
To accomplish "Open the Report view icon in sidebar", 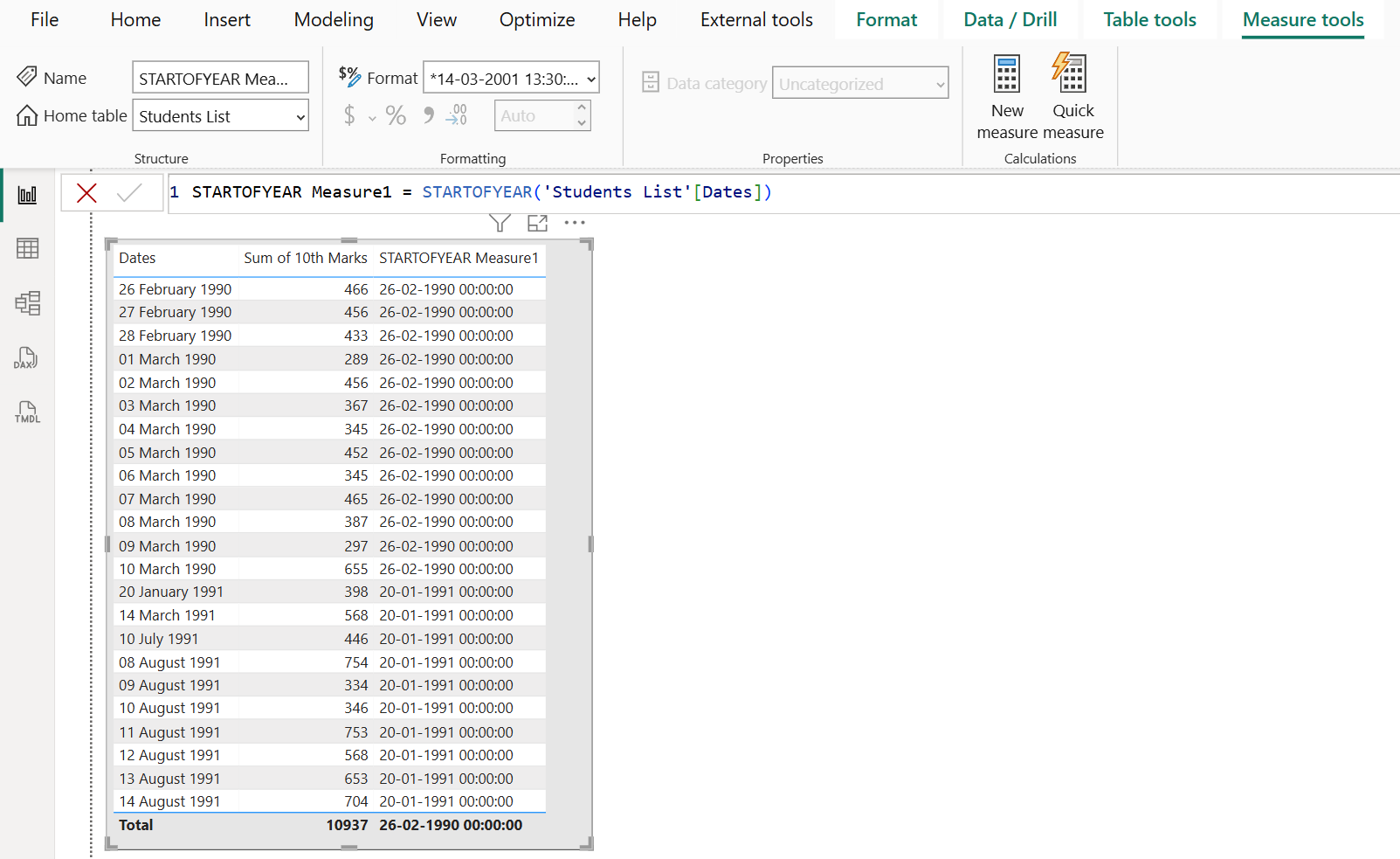I will [x=27, y=195].
